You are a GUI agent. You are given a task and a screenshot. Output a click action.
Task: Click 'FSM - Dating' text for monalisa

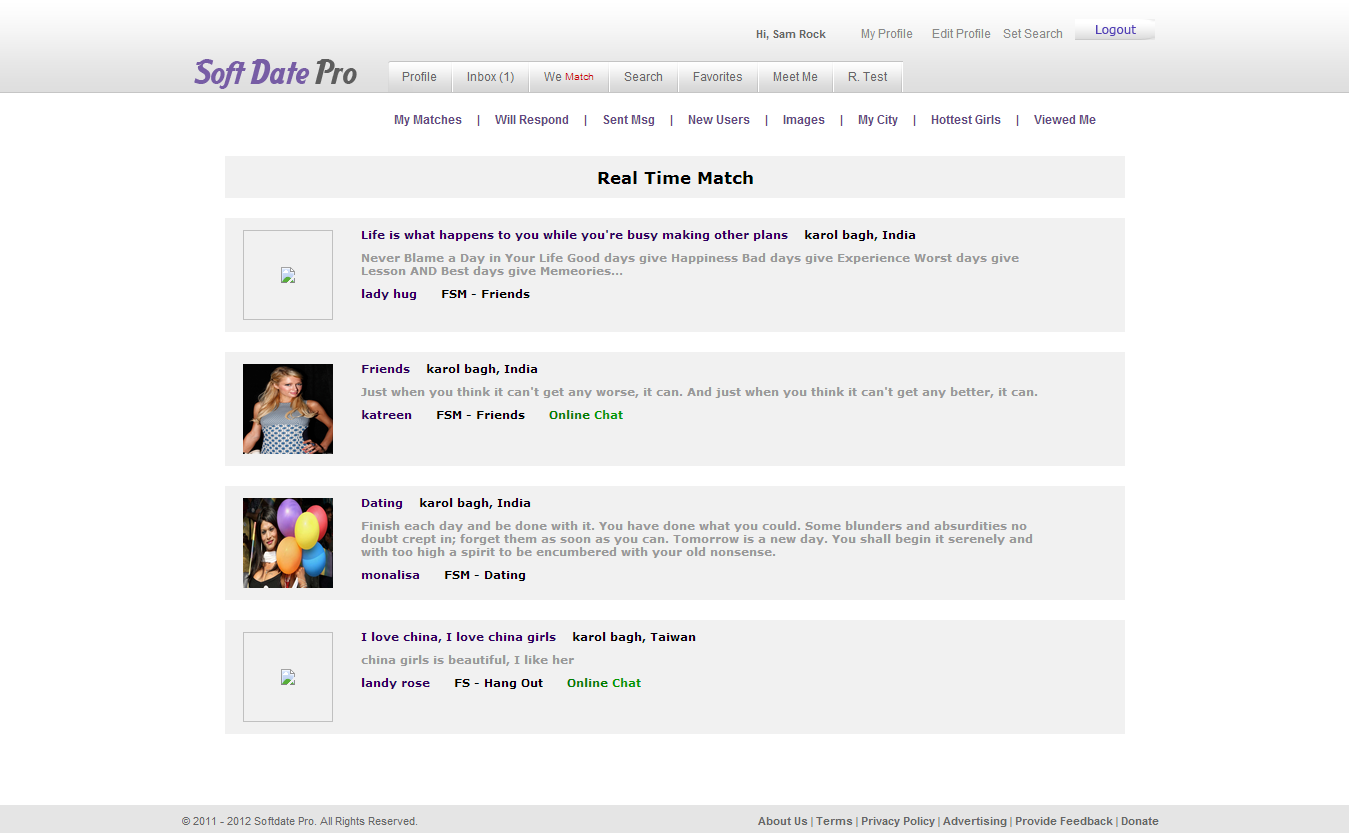click(485, 575)
